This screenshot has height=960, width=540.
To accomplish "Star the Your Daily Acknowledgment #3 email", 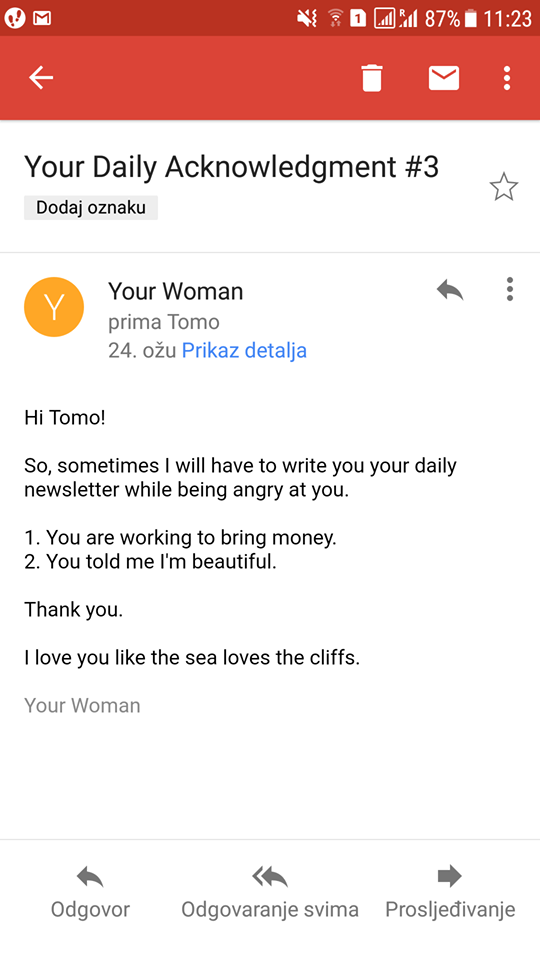I will [x=504, y=187].
